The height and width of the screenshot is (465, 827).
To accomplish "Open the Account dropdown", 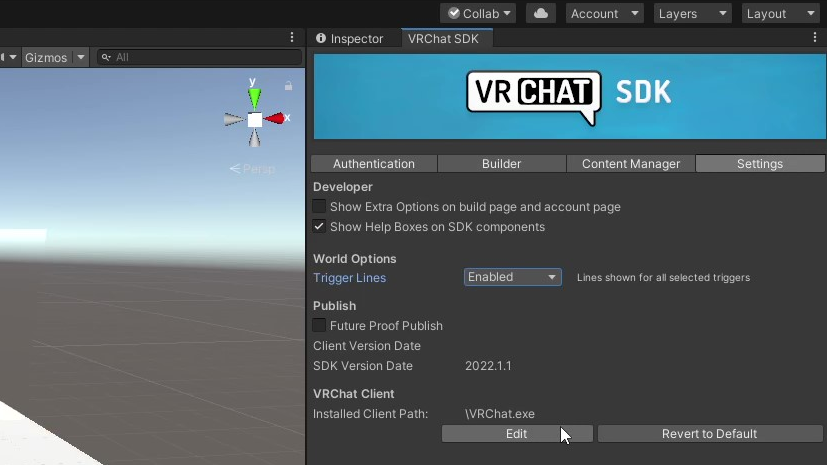I will tap(604, 13).
